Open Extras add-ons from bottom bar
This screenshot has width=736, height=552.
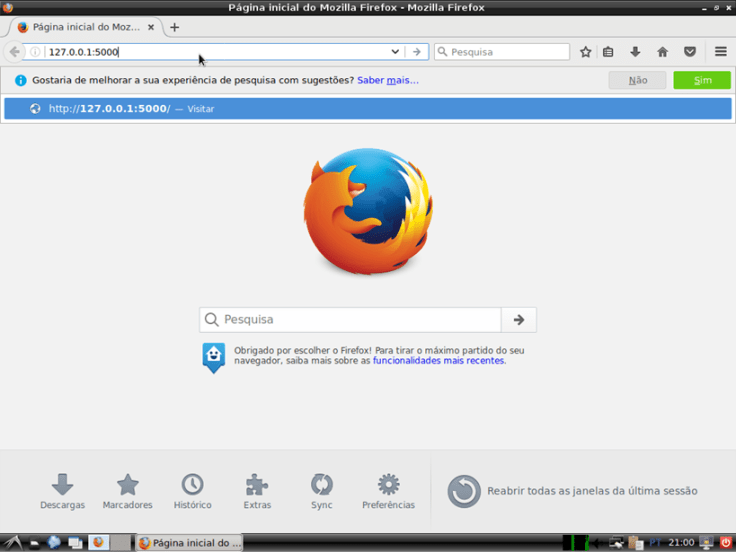point(257,491)
